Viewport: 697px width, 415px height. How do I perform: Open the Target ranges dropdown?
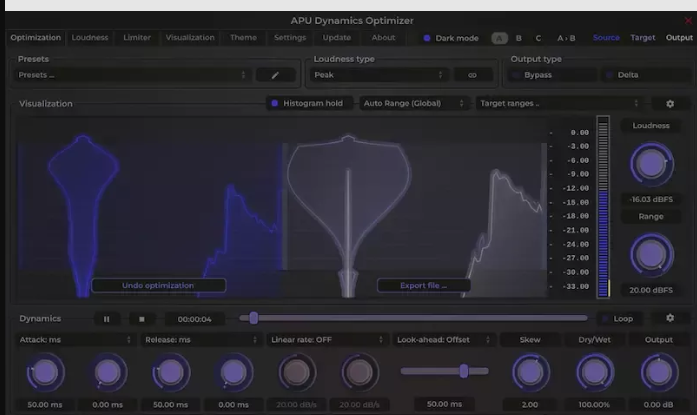pyautogui.click(x=559, y=104)
